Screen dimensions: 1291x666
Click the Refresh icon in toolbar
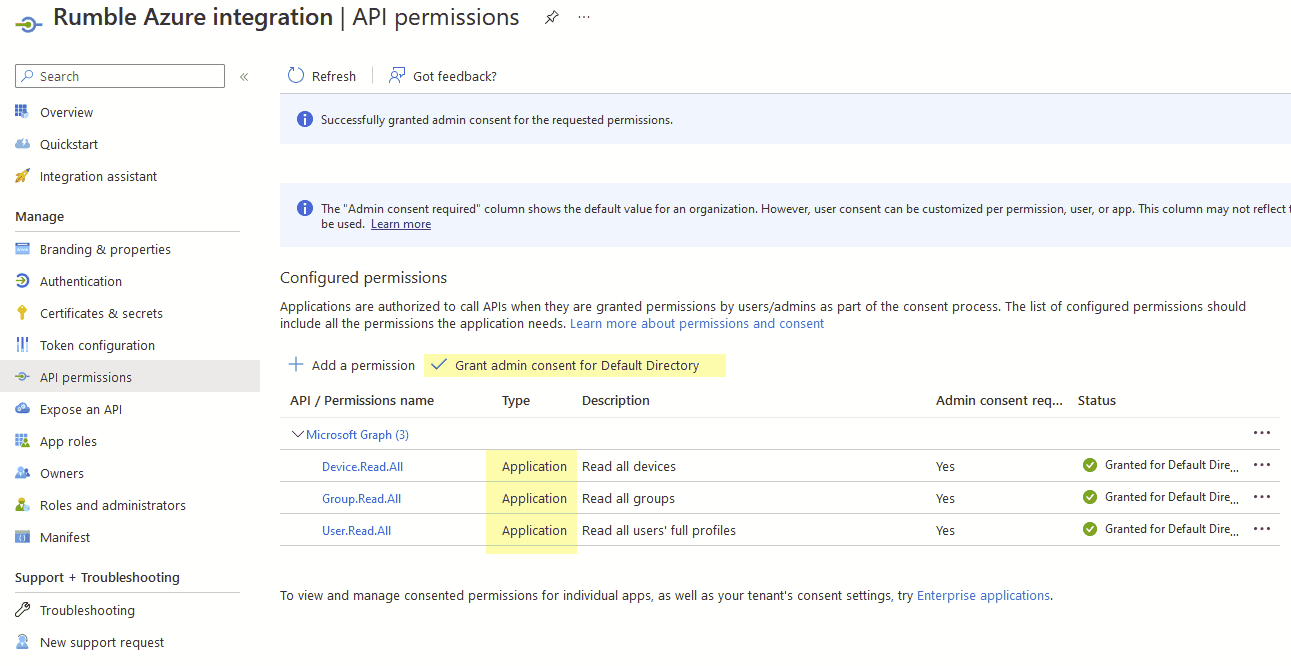coord(295,76)
